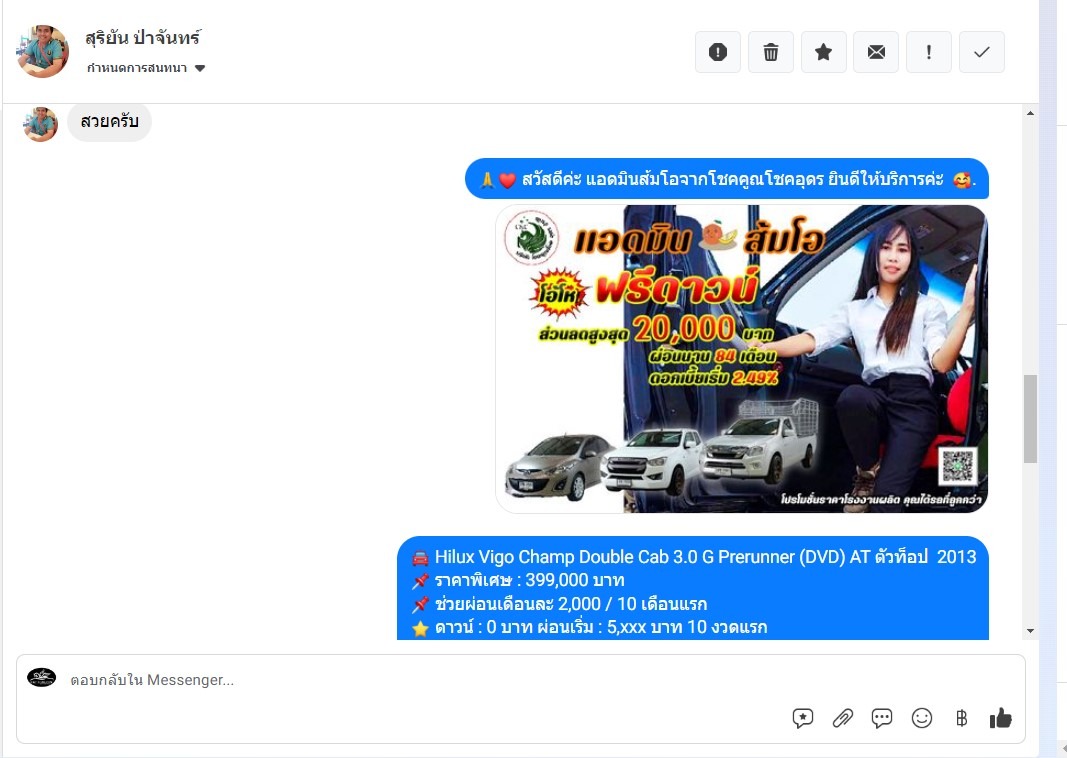The height and width of the screenshot is (758, 1067).
Task: Select the สวัสดีค่ะ admin greeting message
Action: 727,179
